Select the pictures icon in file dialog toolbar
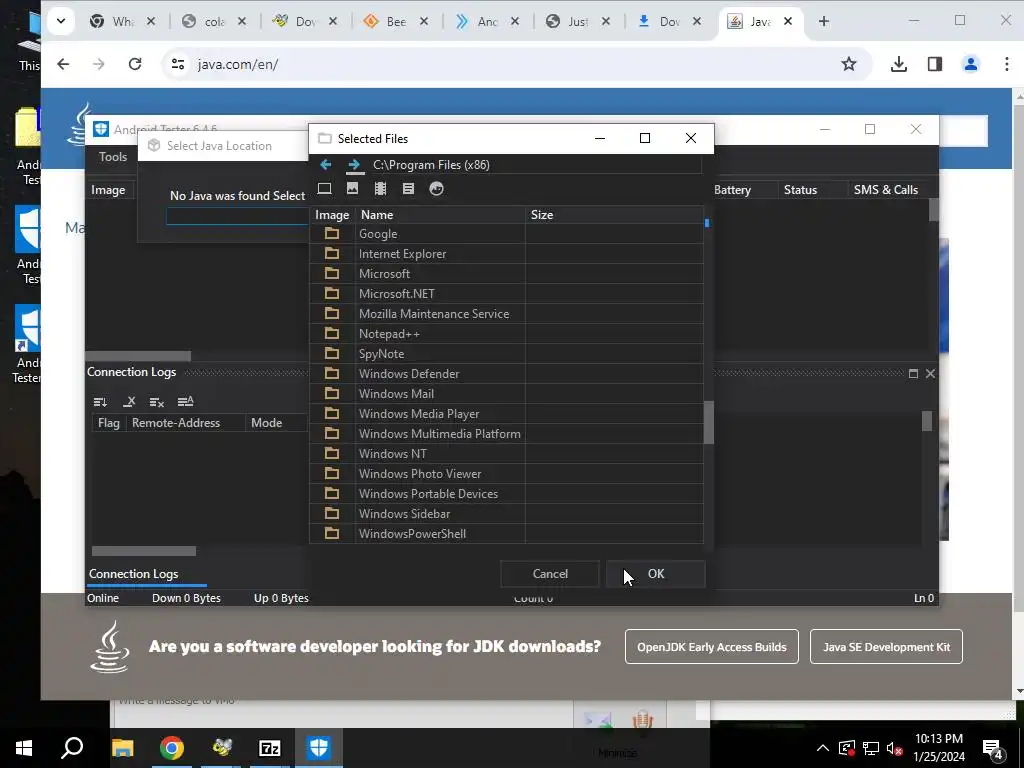Viewport: 1024px width, 768px height. (352, 189)
